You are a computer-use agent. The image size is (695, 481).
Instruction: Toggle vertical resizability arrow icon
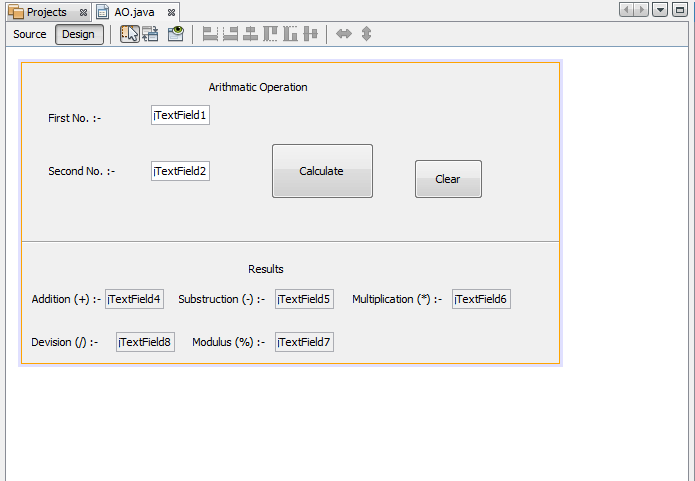click(x=366, y=34)
